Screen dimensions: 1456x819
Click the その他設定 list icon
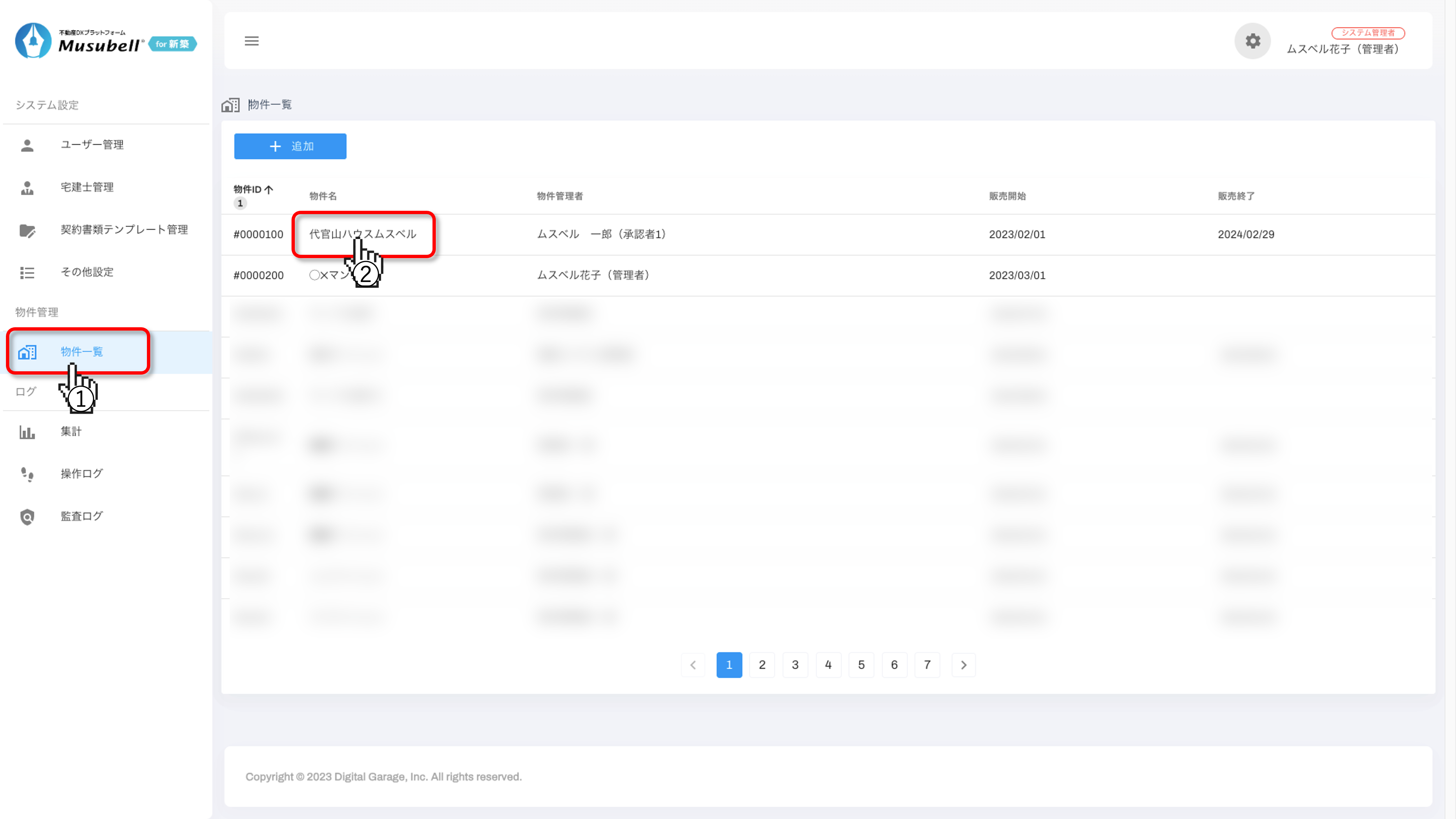[x=27, y=272]
